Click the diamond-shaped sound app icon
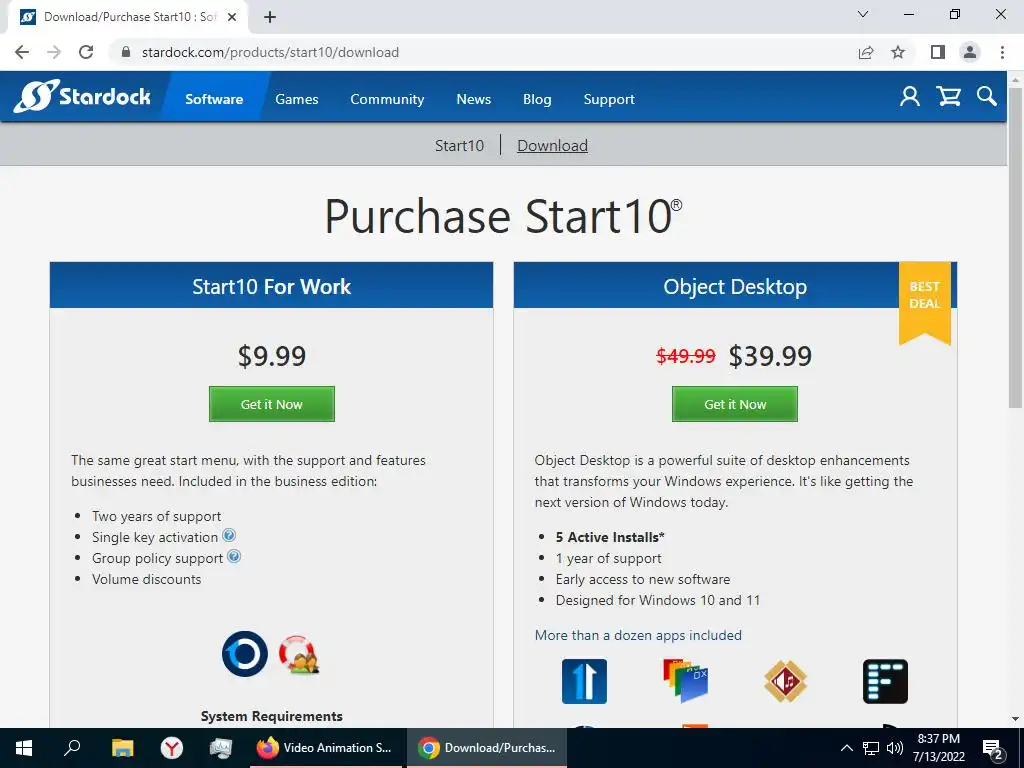The image size is (1024, 768). click(x=786, y=681)
